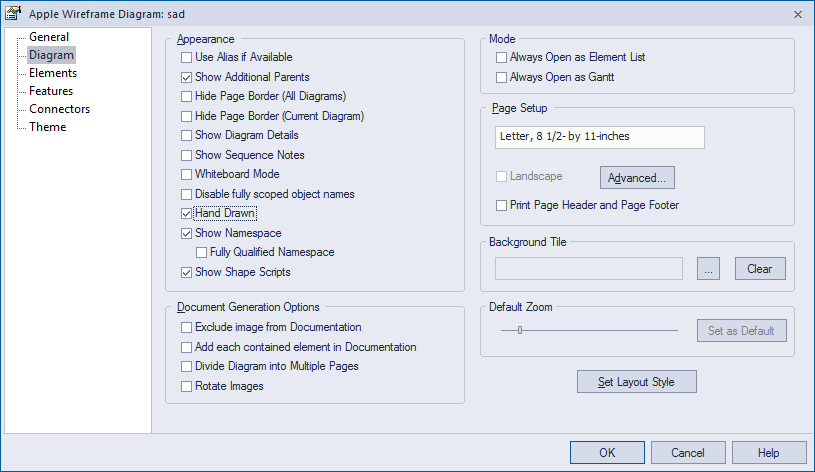
Task: Click the Landscape checkbox
Action: (502, 177)
